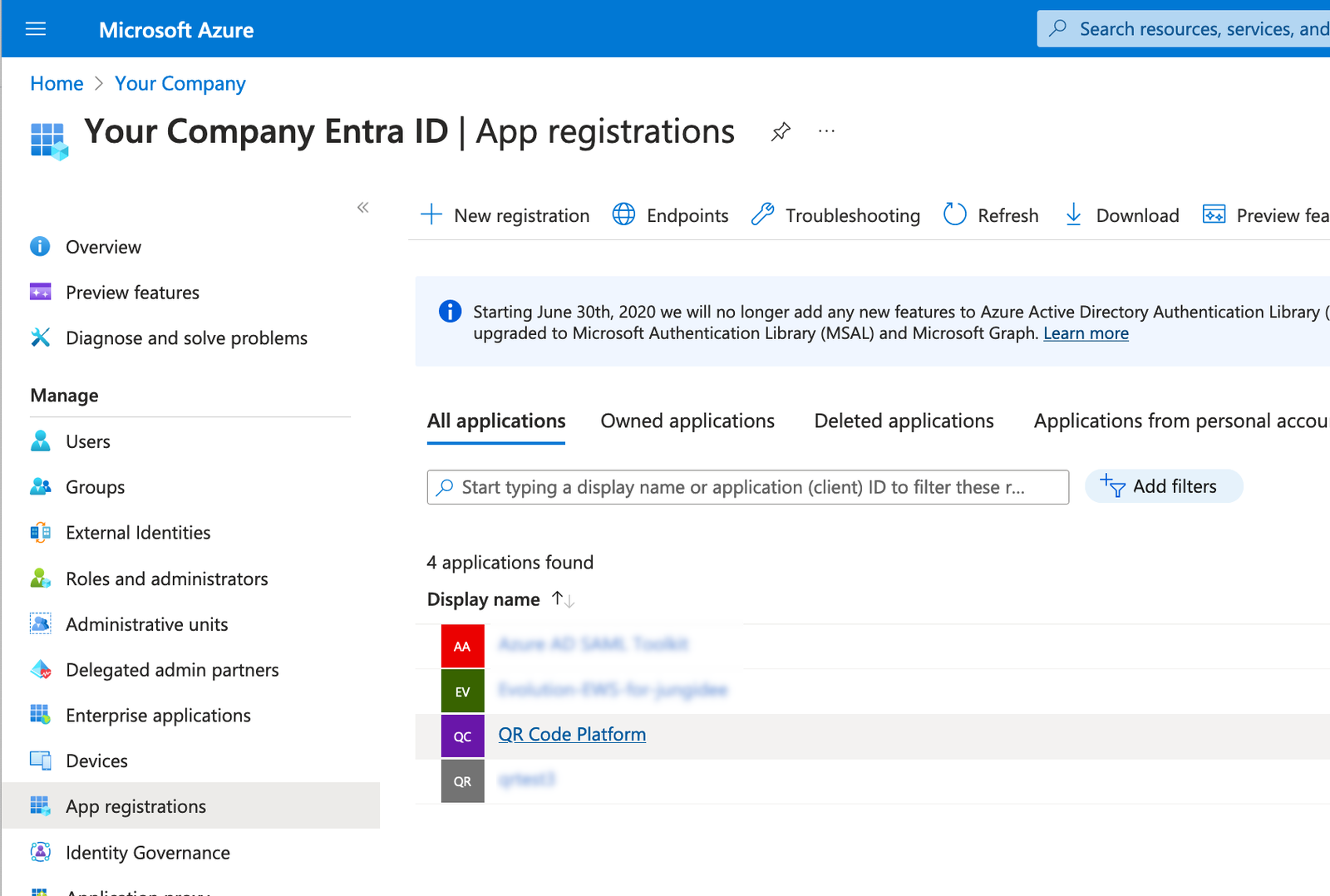Click the gray QR application avatar
Image resolution: width=1330 pixels, height=896 pixels.
click(462, 780)
